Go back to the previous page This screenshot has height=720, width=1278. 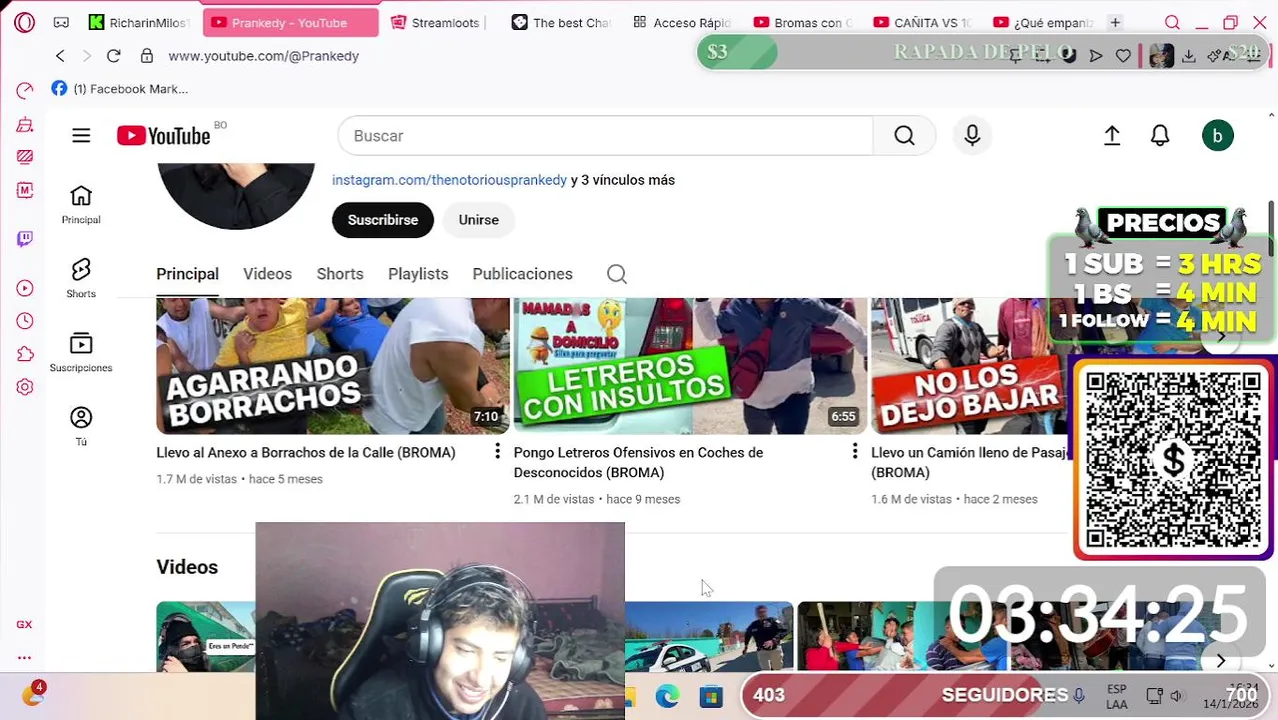point(60,56)
